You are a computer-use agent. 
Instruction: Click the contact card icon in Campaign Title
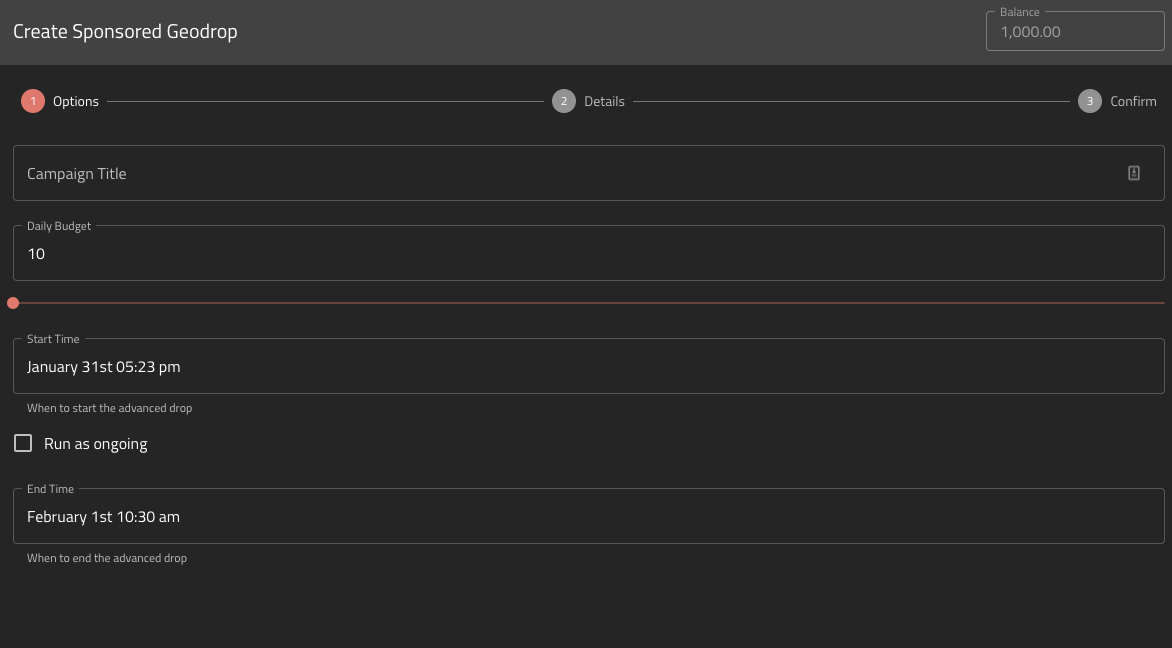click(x=1133, y=173)
